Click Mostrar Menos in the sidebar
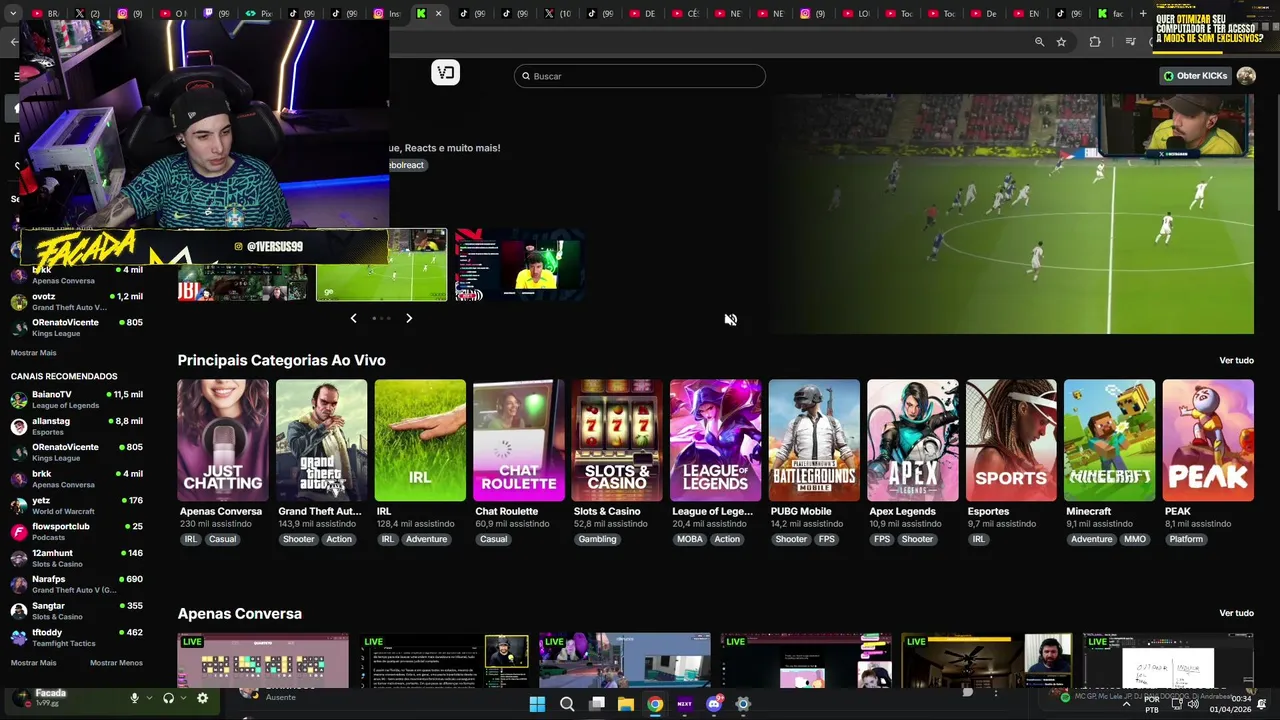1280x720 pixels. coord(116,663)
